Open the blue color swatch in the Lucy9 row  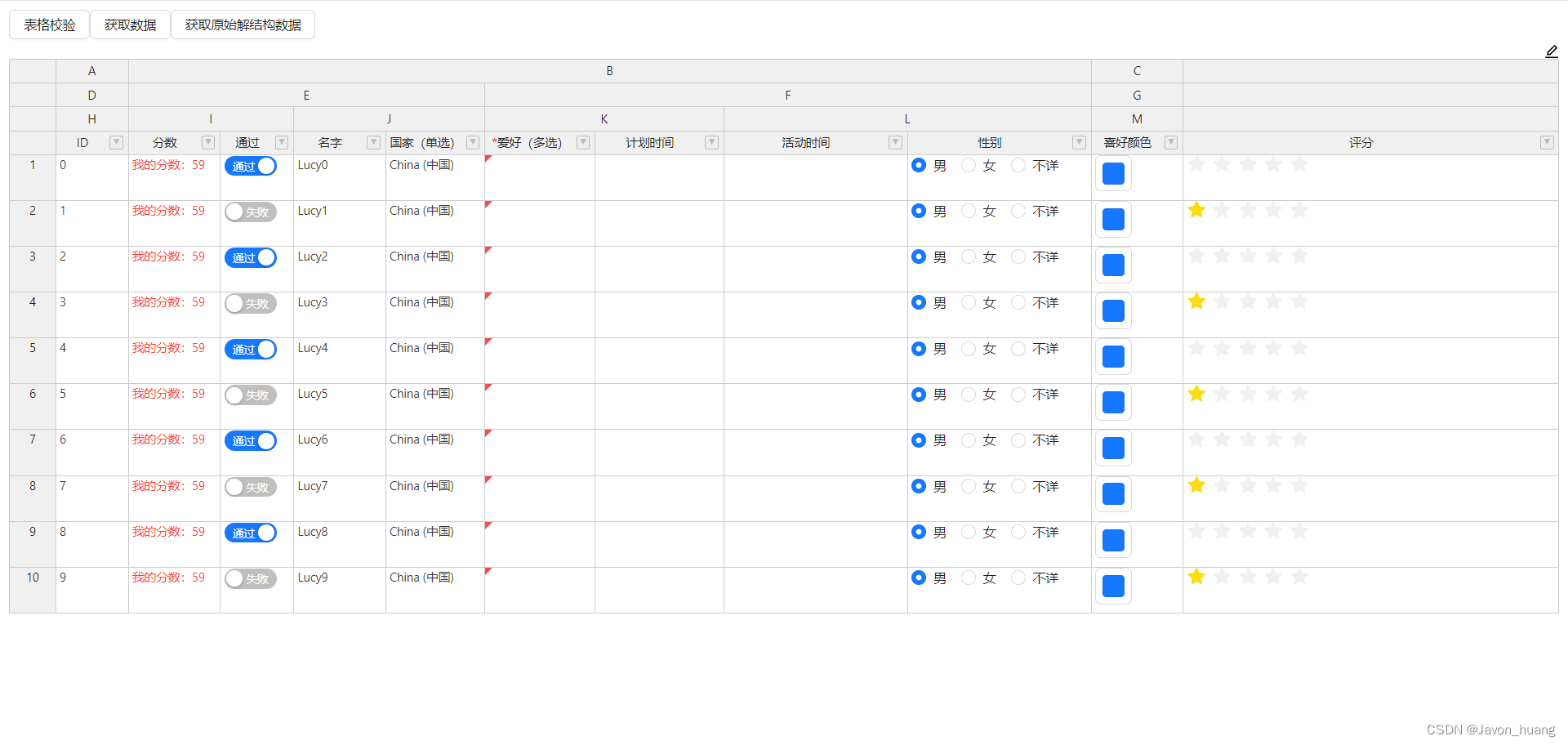click(x=1113, y=587)
